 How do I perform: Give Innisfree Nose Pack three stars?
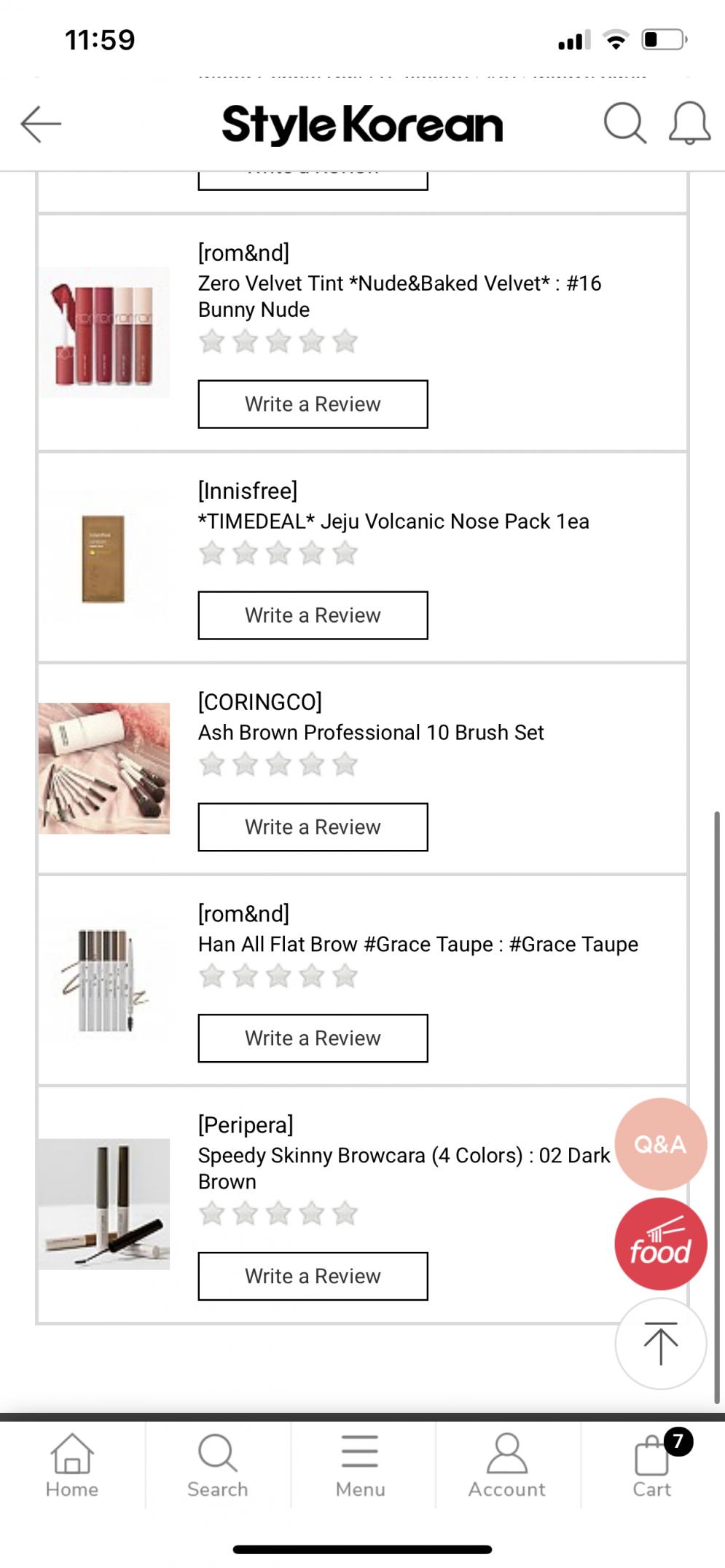coord(278,553)
